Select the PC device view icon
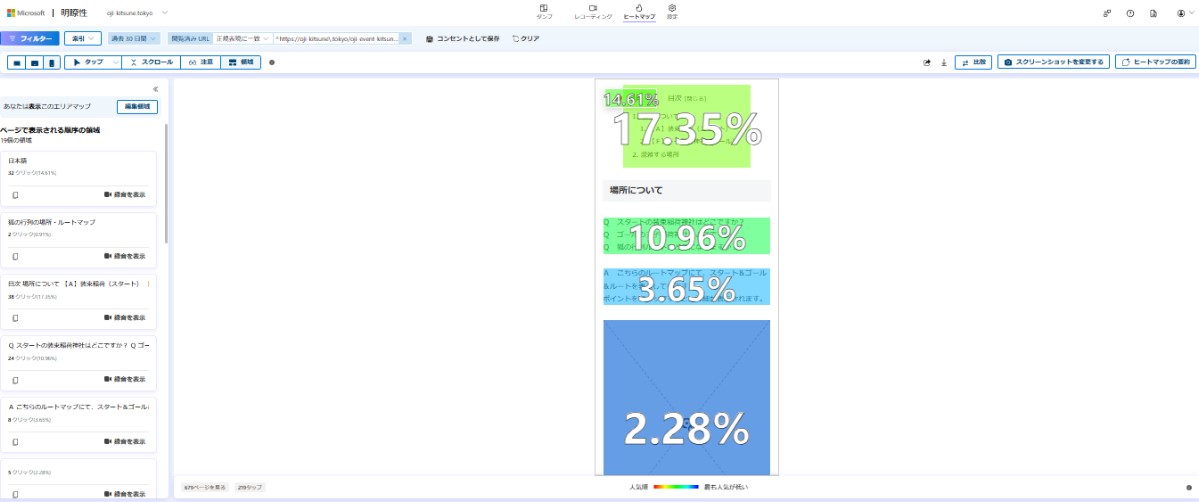This screenshot has width=1199, height=502. pos(17,62)
